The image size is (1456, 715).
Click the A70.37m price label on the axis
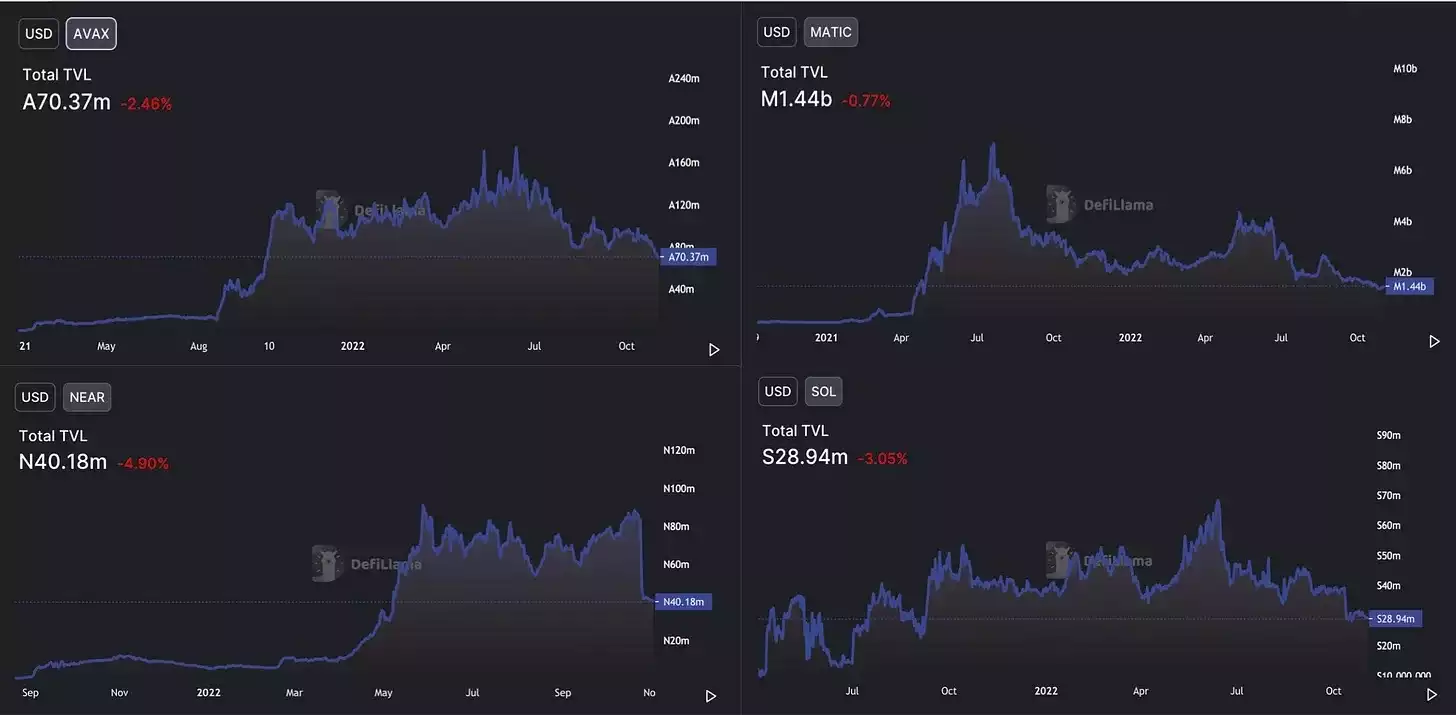click(688, 257)
